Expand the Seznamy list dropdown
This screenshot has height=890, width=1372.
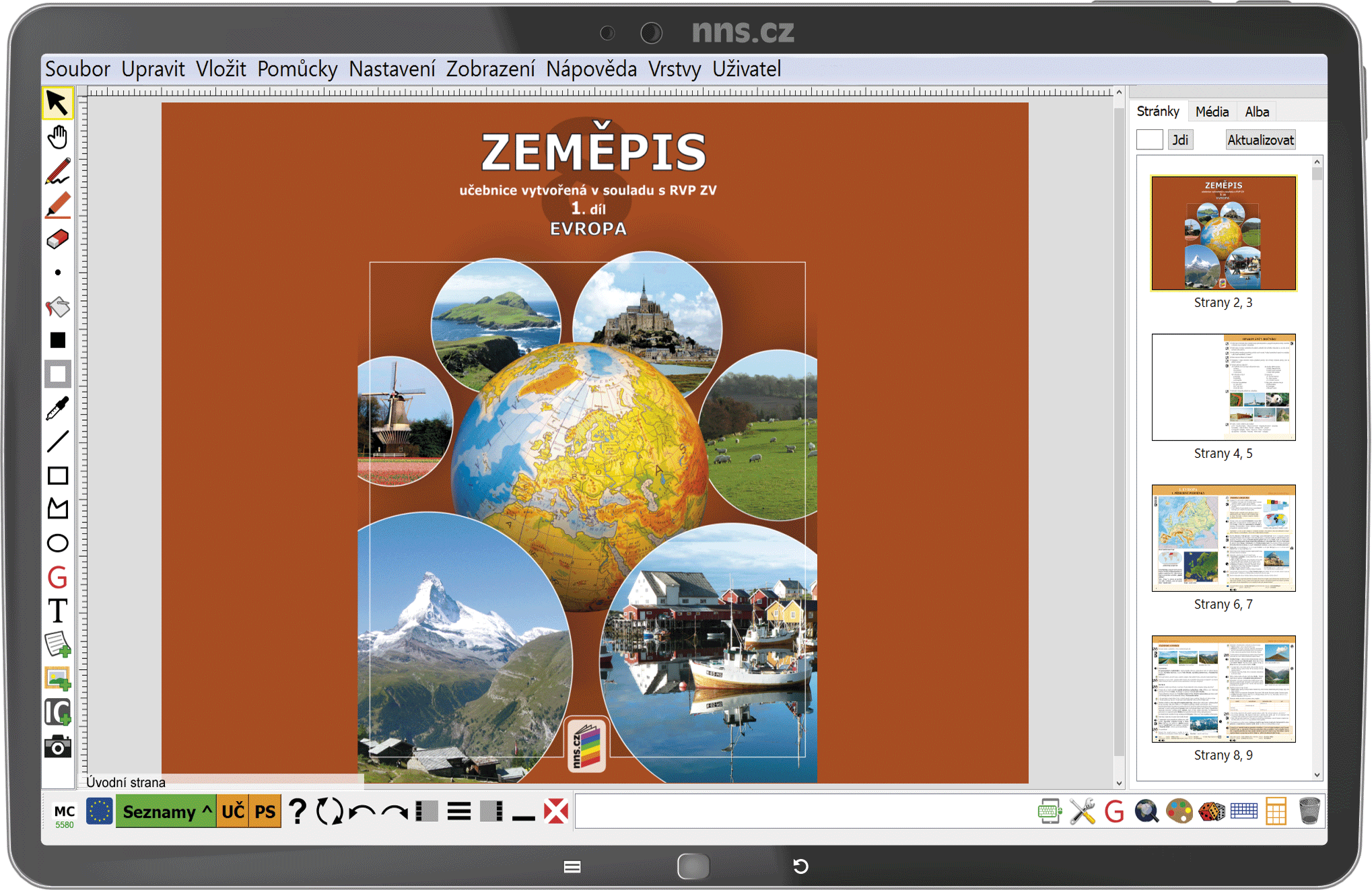point(166,811)
